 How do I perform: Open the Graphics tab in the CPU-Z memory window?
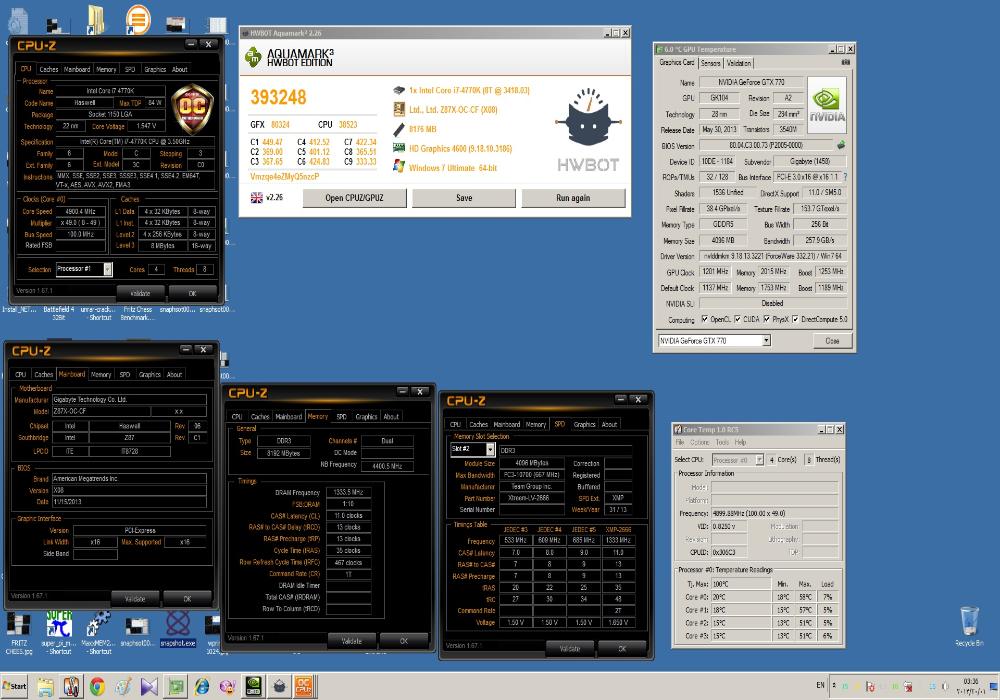[x=366, y=417]
